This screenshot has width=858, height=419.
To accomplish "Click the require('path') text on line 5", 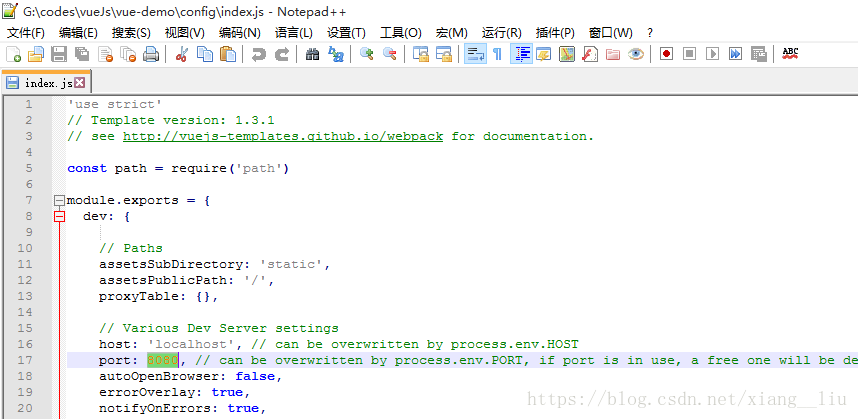I will click(230, 168).
